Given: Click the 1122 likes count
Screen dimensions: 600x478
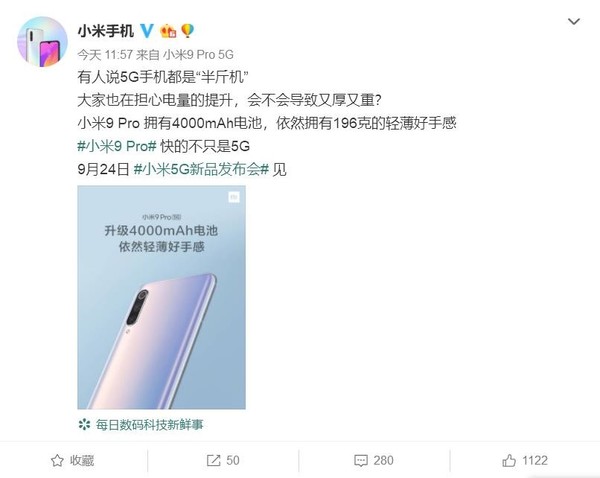Looking at the screenshot, I should click(x=535, y=460).
